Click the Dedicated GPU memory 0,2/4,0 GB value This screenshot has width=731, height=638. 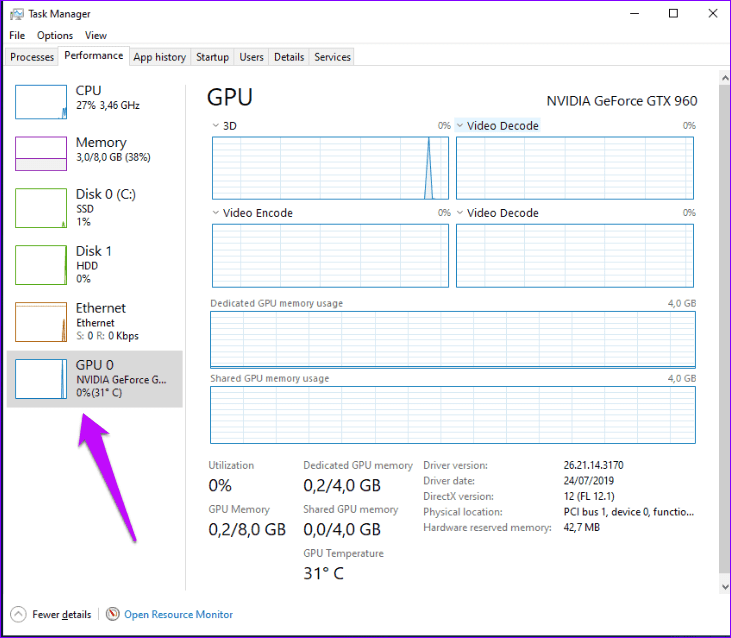pos(342,486)
